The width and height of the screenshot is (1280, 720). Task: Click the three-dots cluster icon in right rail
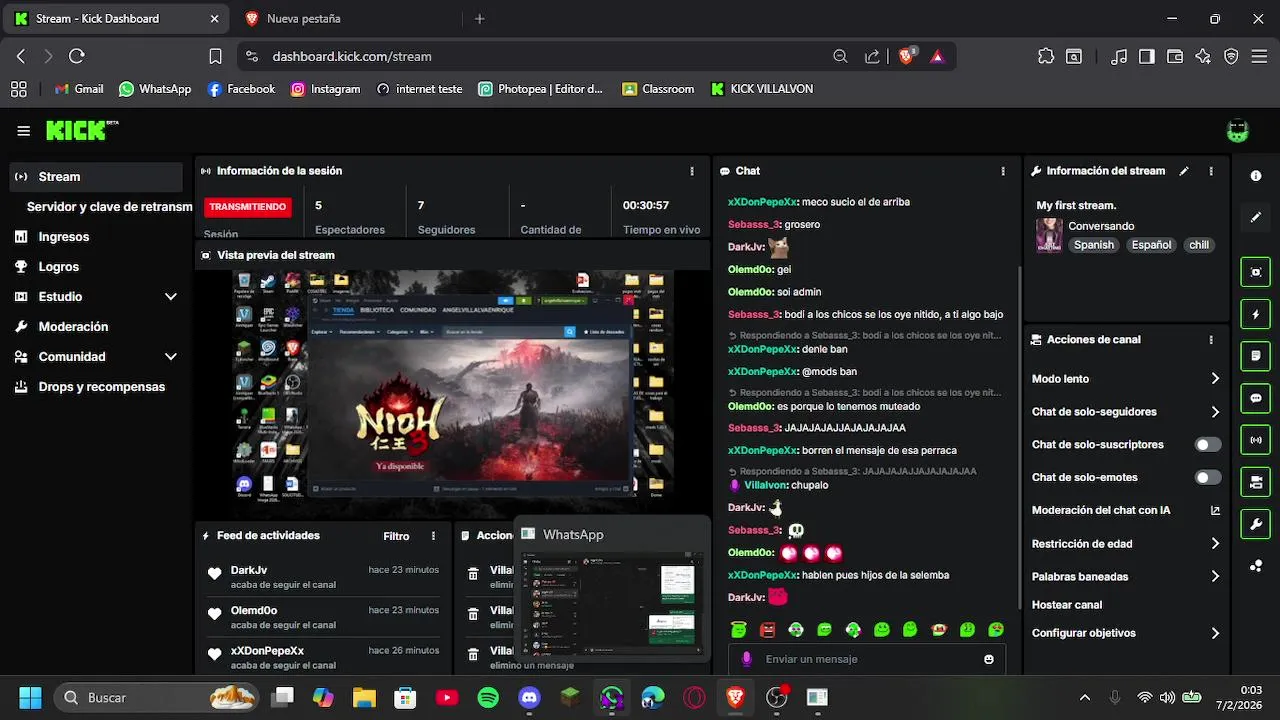[1256, 566]
